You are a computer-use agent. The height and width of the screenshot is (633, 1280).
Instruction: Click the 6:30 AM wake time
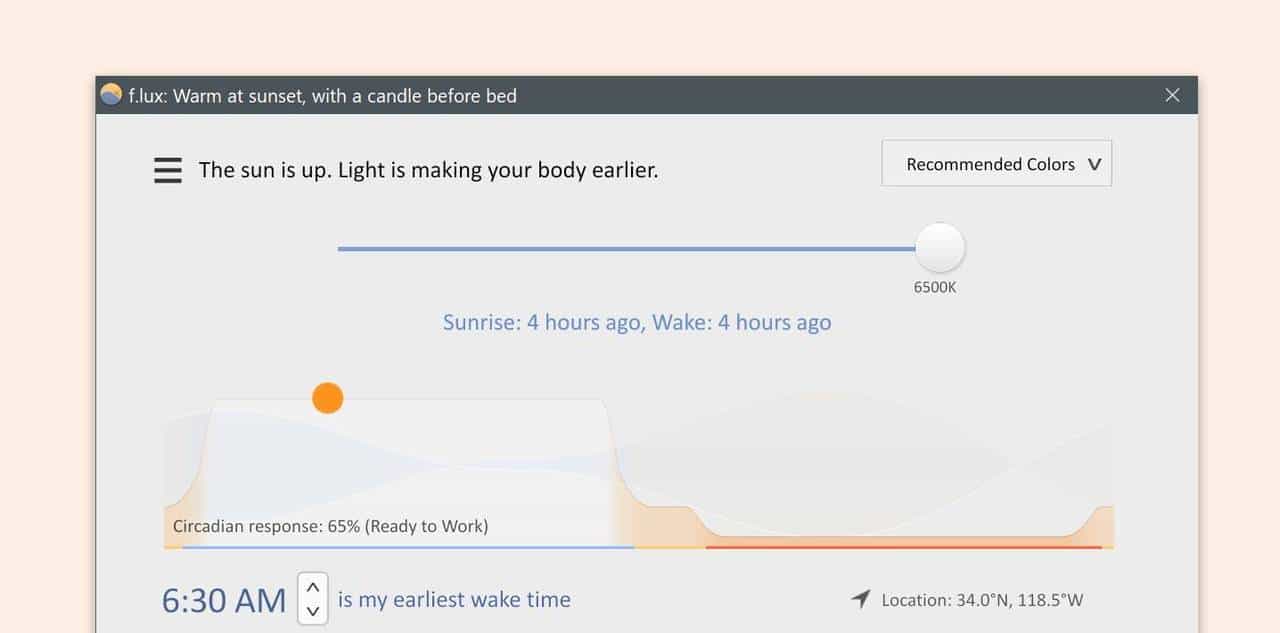224,600
